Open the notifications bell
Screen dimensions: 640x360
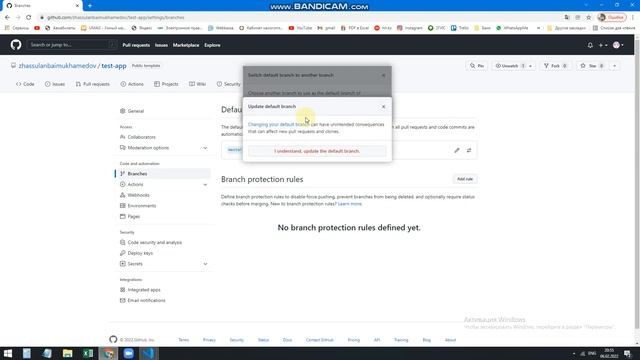tap(590, 45)
